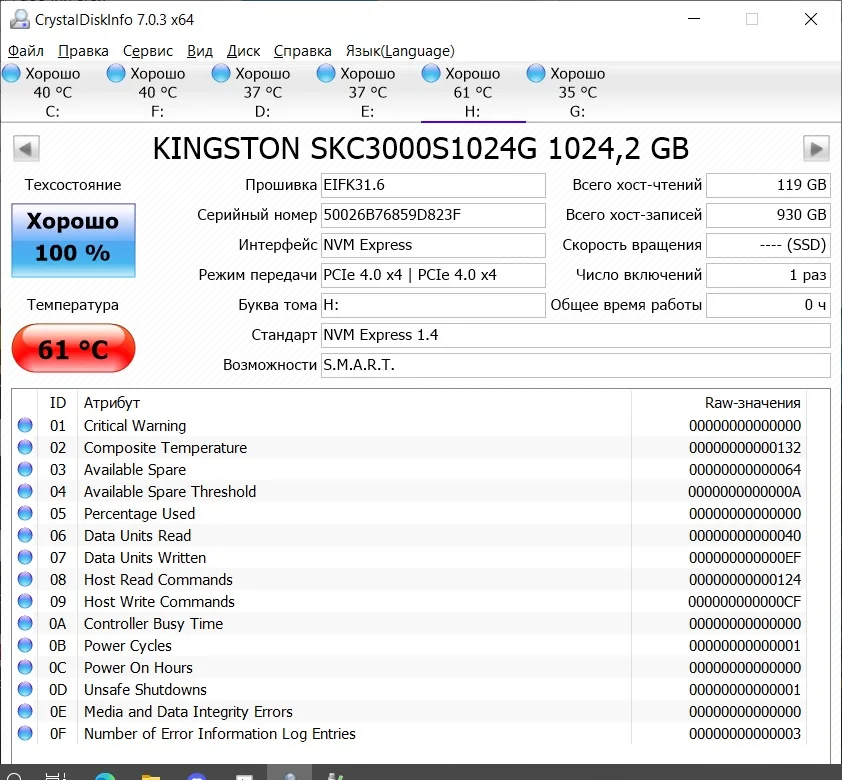The image size is (842, 780).
Task: Click rotation speed value ---- (SSD)
Action: point(768,245)
